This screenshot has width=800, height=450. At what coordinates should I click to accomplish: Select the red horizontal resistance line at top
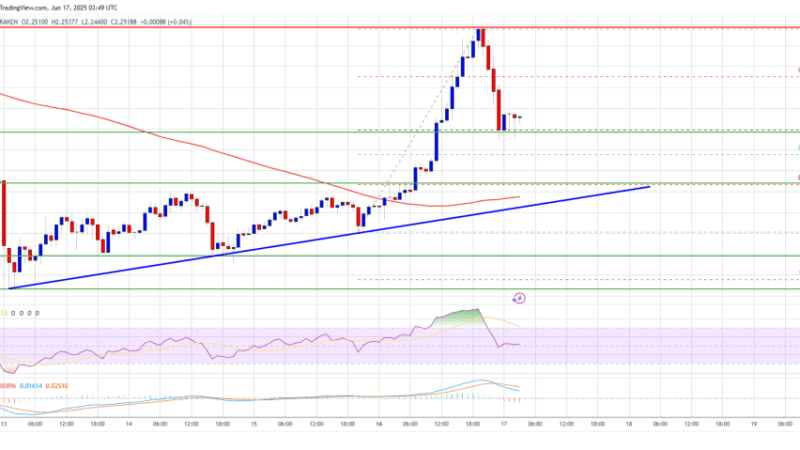(x=400, y=27)
